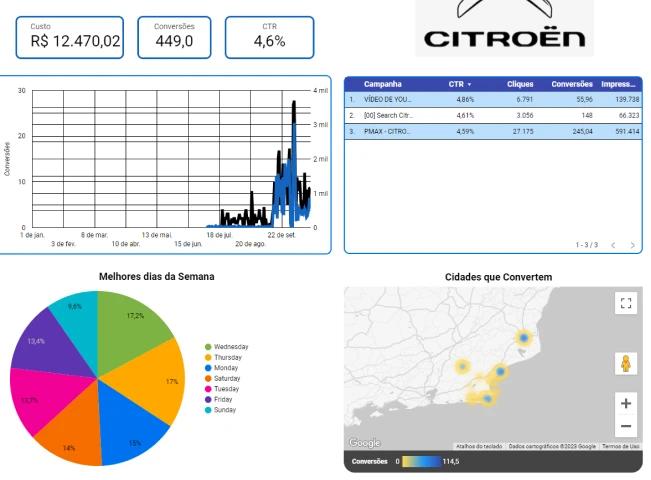Sort table by Cliques header

[520, 84]
